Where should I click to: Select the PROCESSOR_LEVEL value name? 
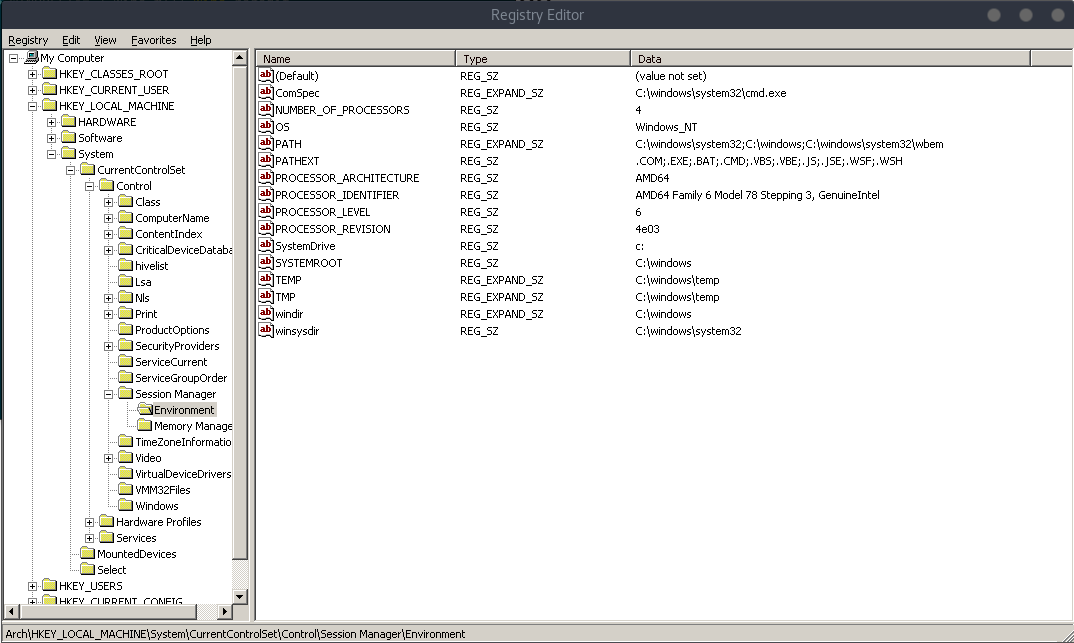click(x=323, y=212)
